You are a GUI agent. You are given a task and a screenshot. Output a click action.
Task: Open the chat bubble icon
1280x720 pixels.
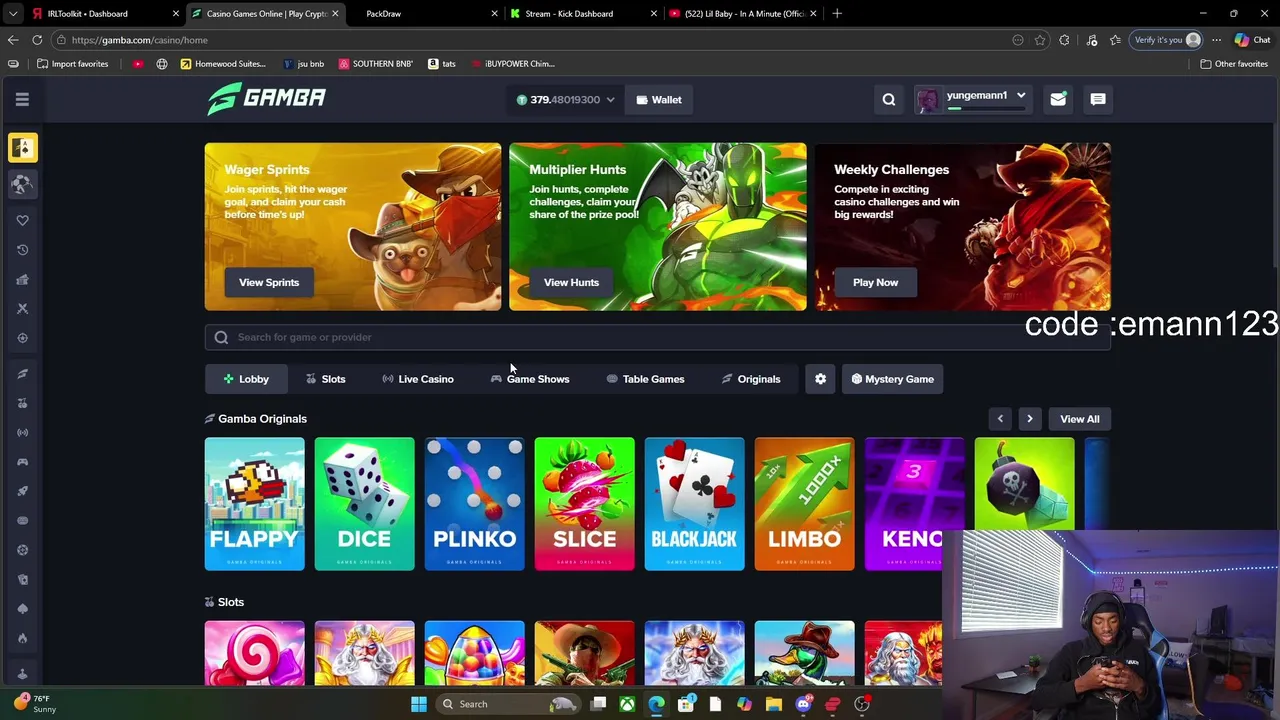tap(1098, 99)
